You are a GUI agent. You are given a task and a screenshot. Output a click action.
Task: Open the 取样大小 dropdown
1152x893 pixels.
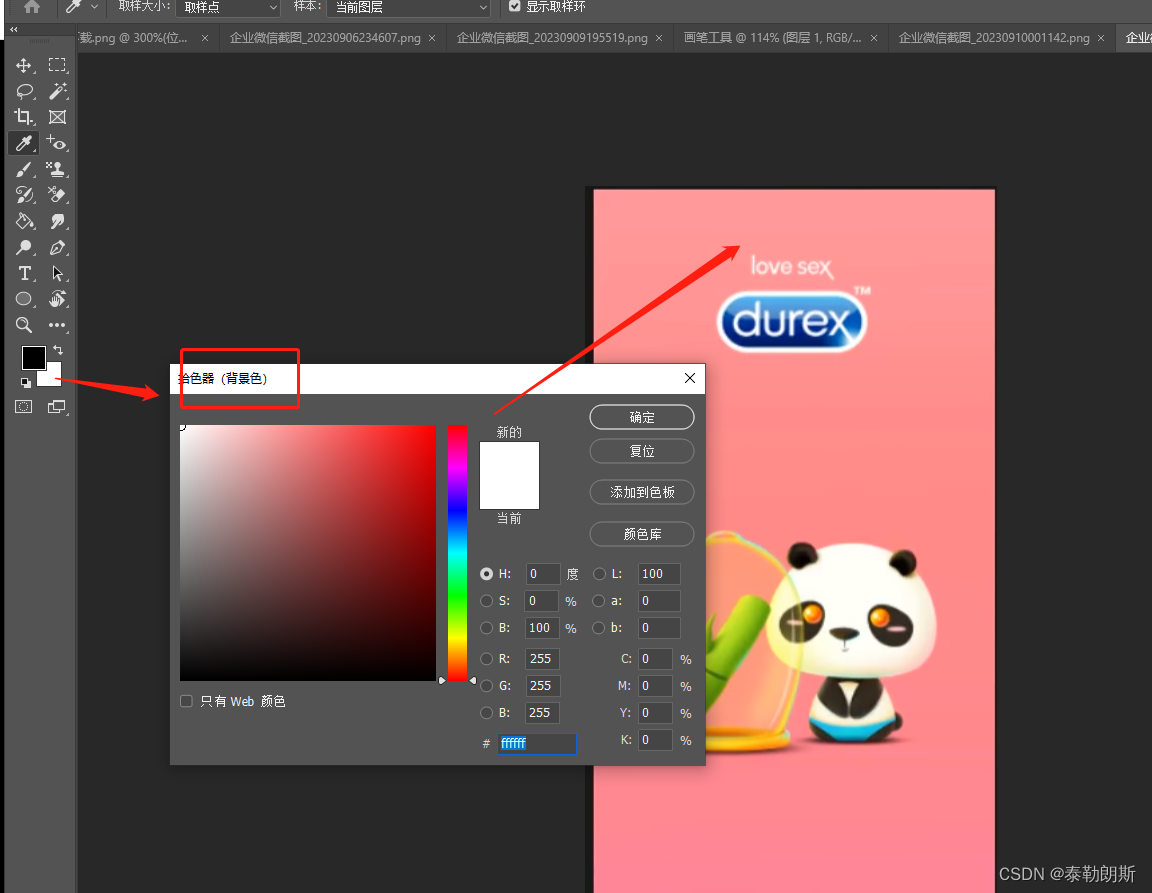(228, 7)
